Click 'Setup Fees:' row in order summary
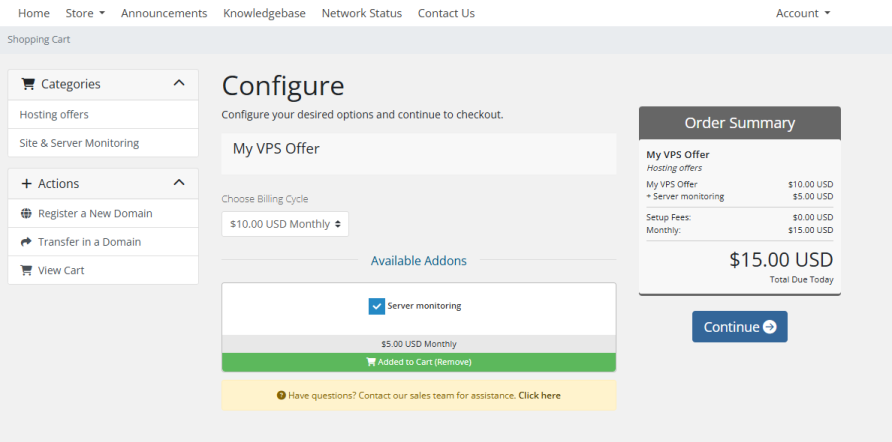Image resolution: width=892 pixels, height=442 pixels. click(x=740, y=217)
